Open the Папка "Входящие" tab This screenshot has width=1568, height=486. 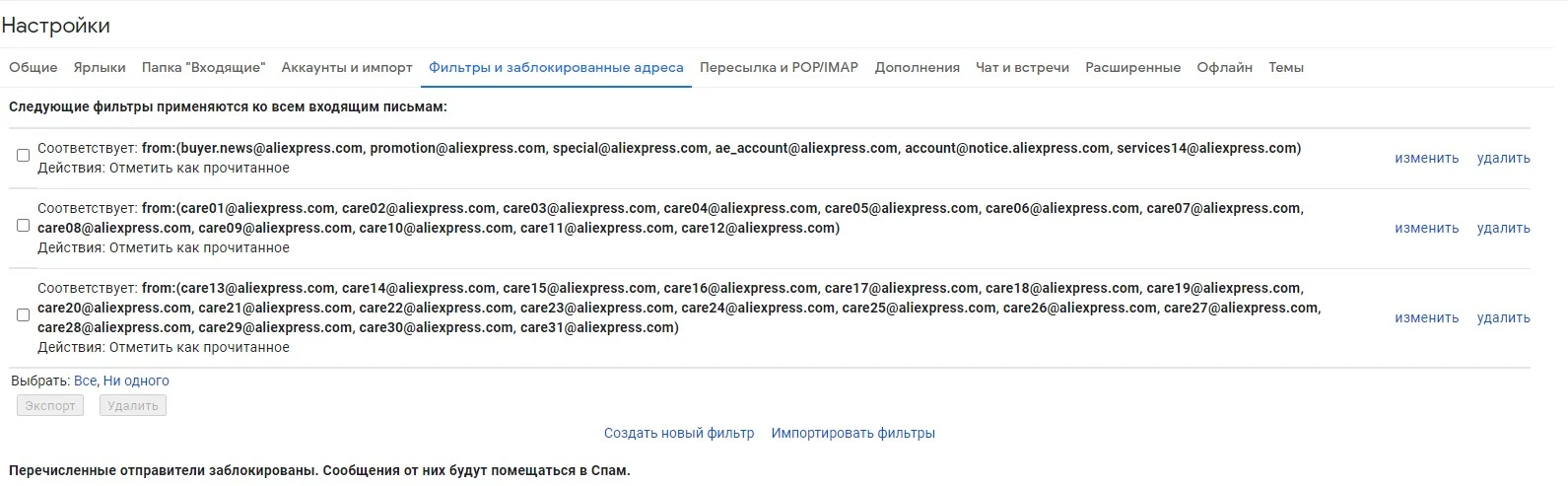point(203,67)
